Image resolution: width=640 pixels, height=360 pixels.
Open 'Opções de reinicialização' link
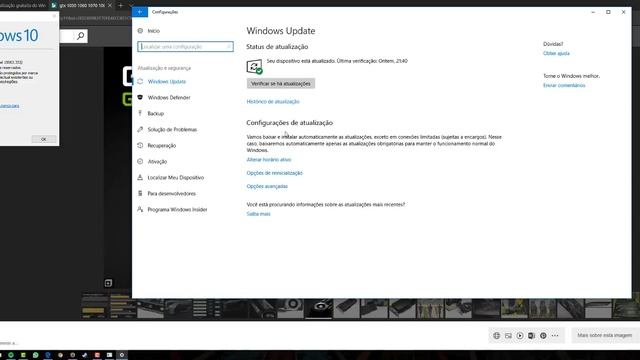click(x=274, y=173)
